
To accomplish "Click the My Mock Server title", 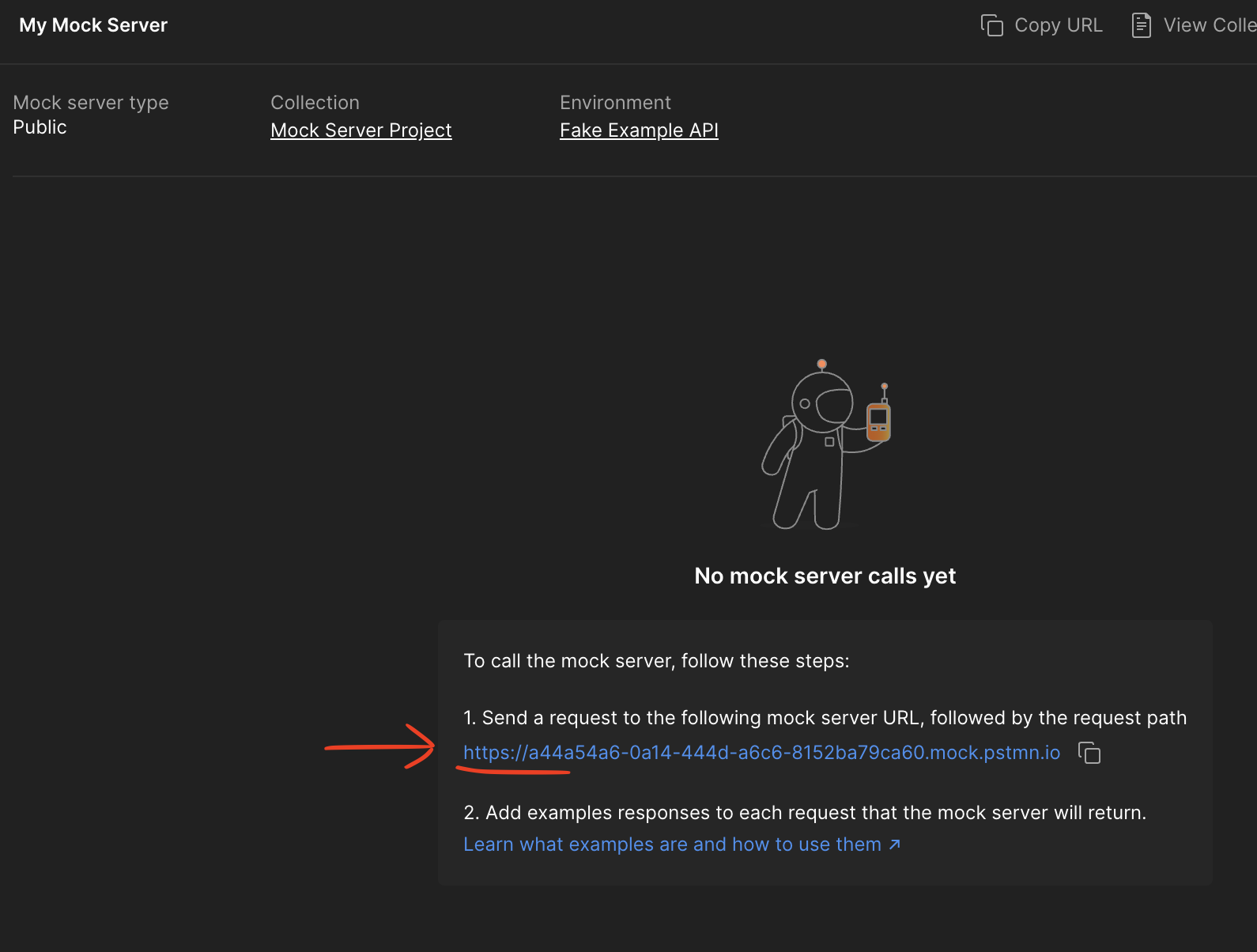I will click(93, 25).
